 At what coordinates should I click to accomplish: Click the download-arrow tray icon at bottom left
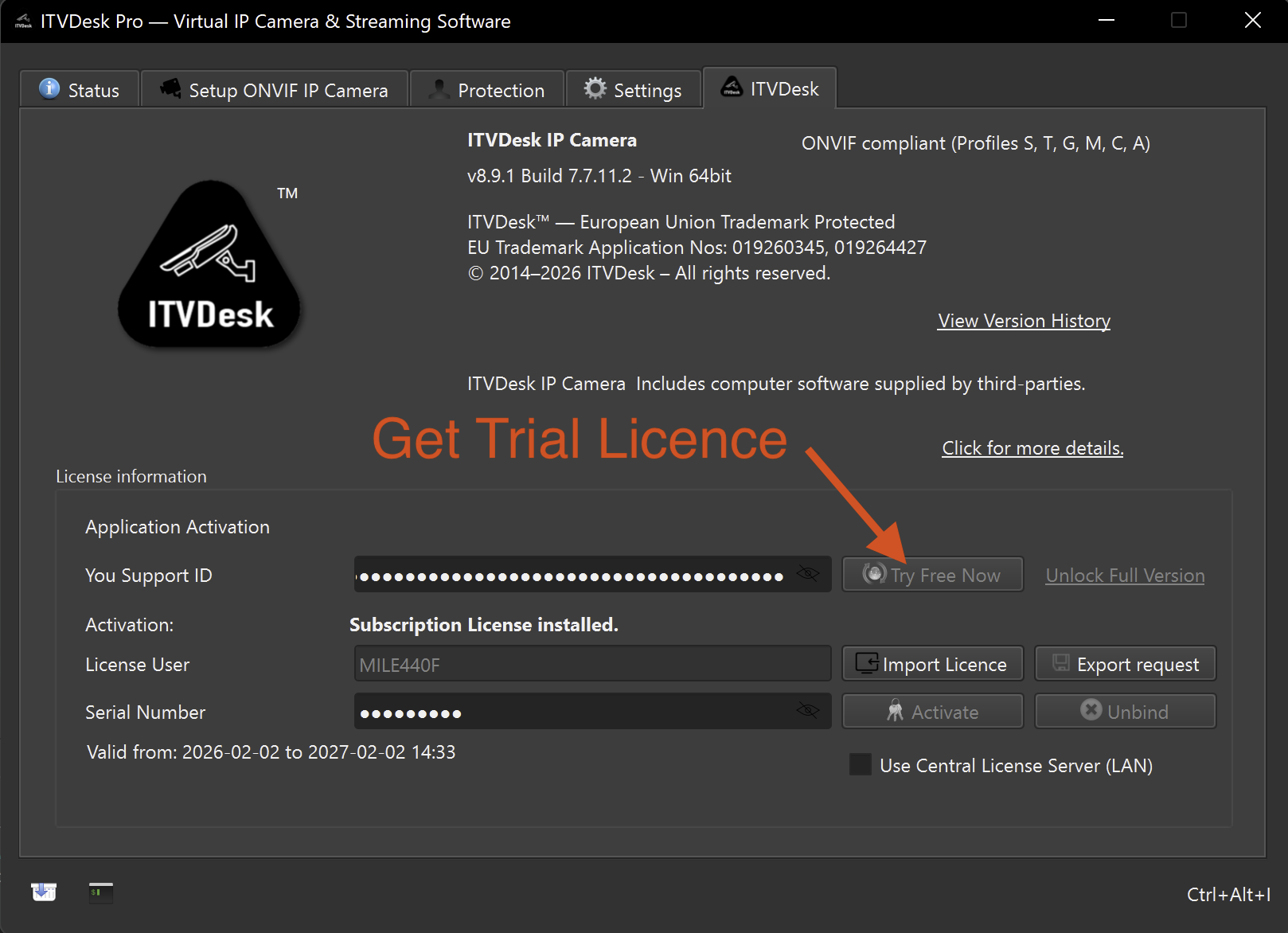point(44,892)
